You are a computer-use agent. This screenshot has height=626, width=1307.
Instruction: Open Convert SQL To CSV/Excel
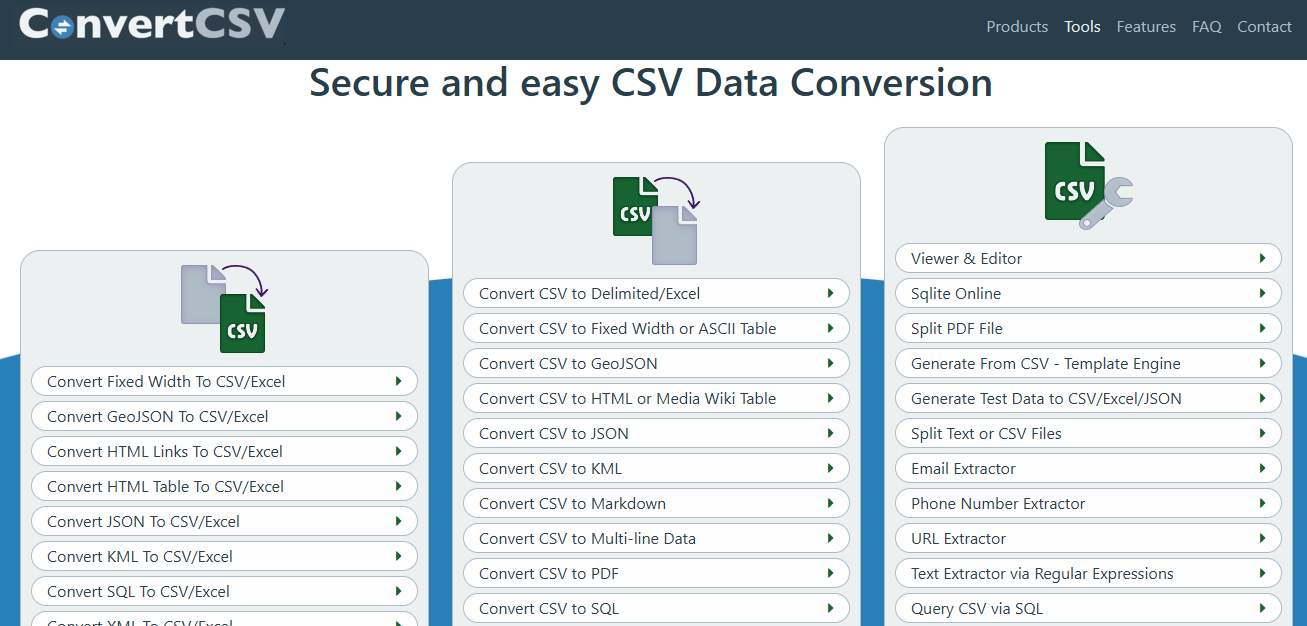[224, 591]
